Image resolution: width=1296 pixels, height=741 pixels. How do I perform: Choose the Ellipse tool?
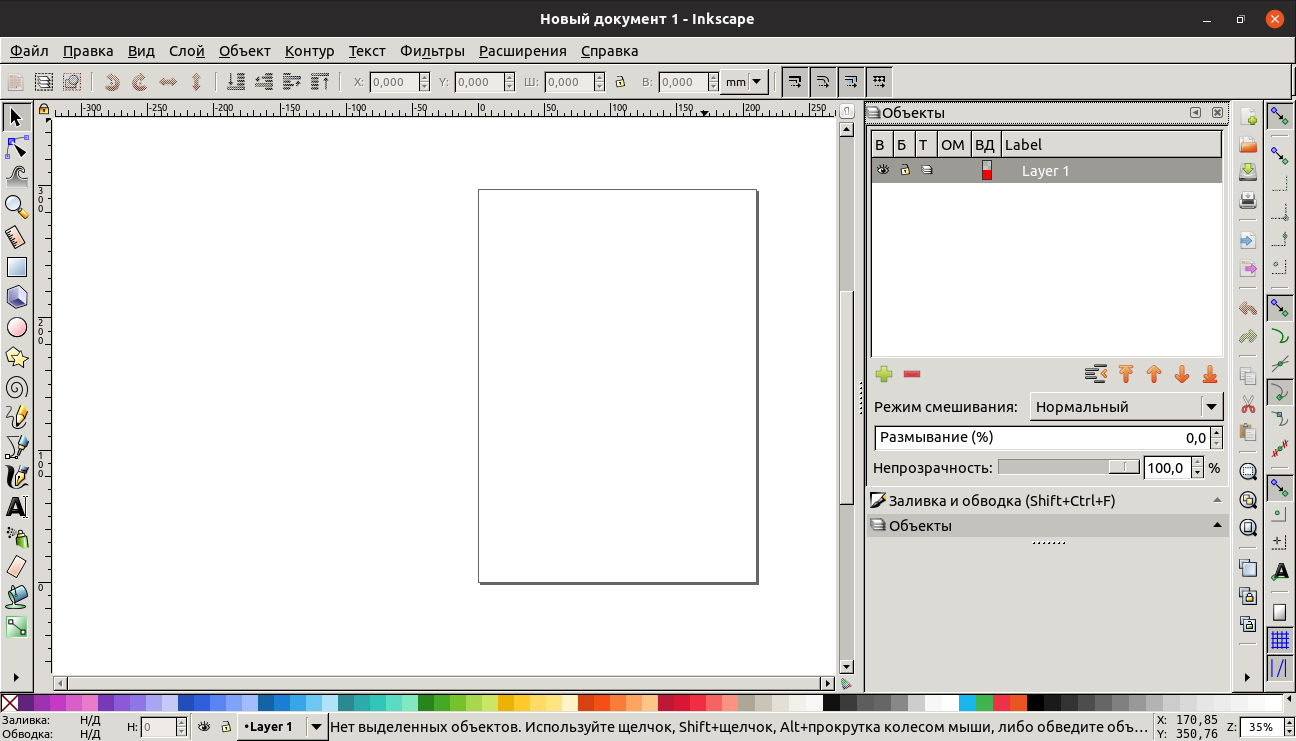point(15,327)
